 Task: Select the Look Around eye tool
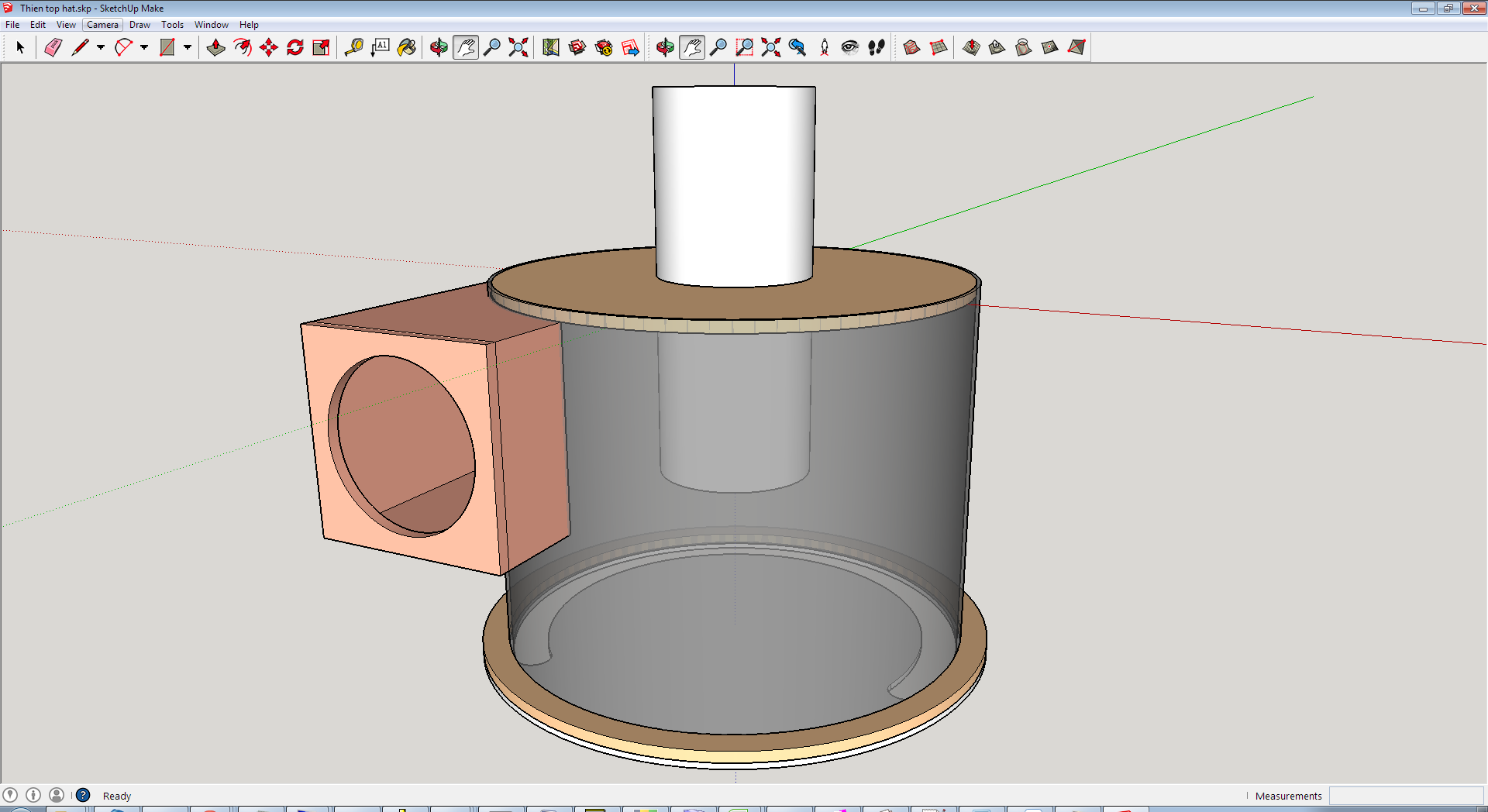pyautogui.click(x=849, y=47)
